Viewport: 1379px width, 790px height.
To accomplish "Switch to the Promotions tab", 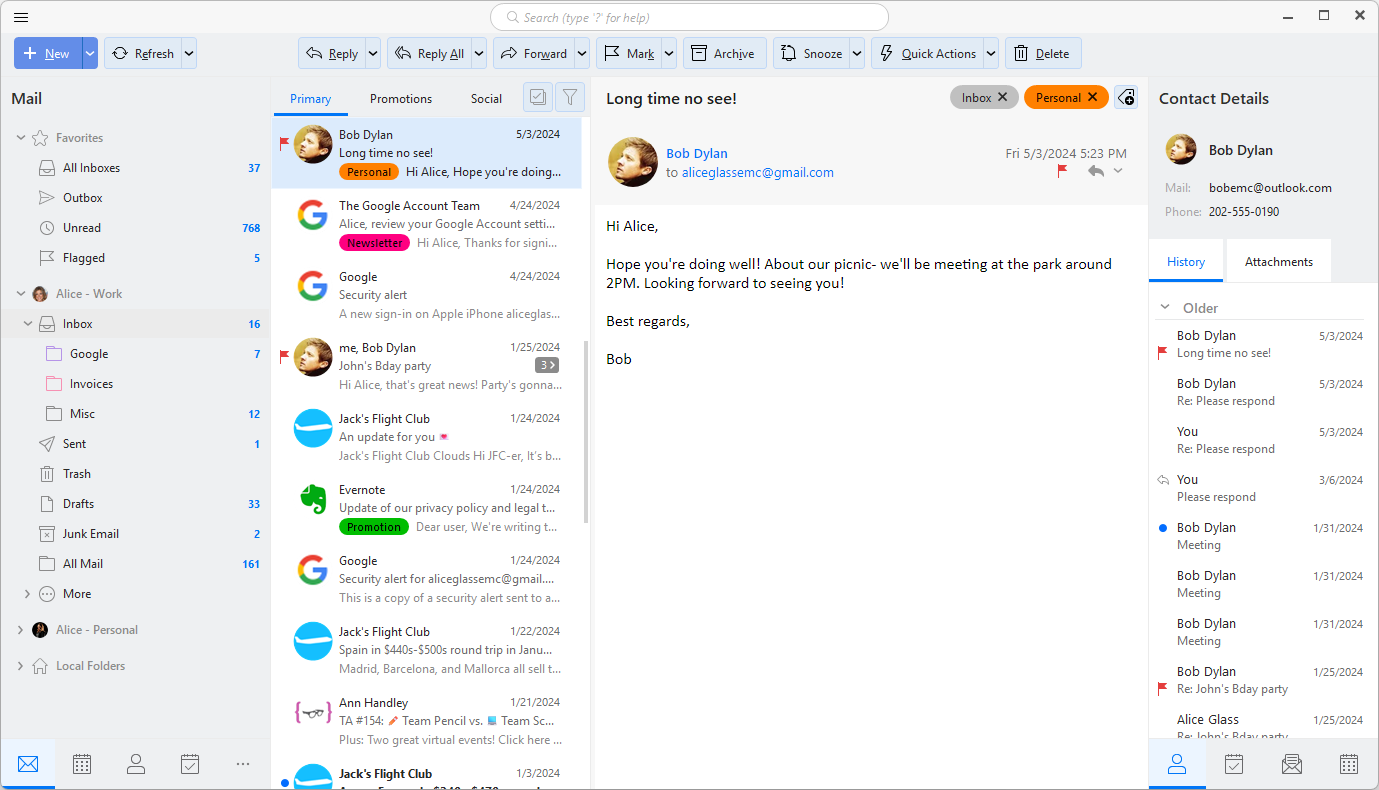I will 401,99.
